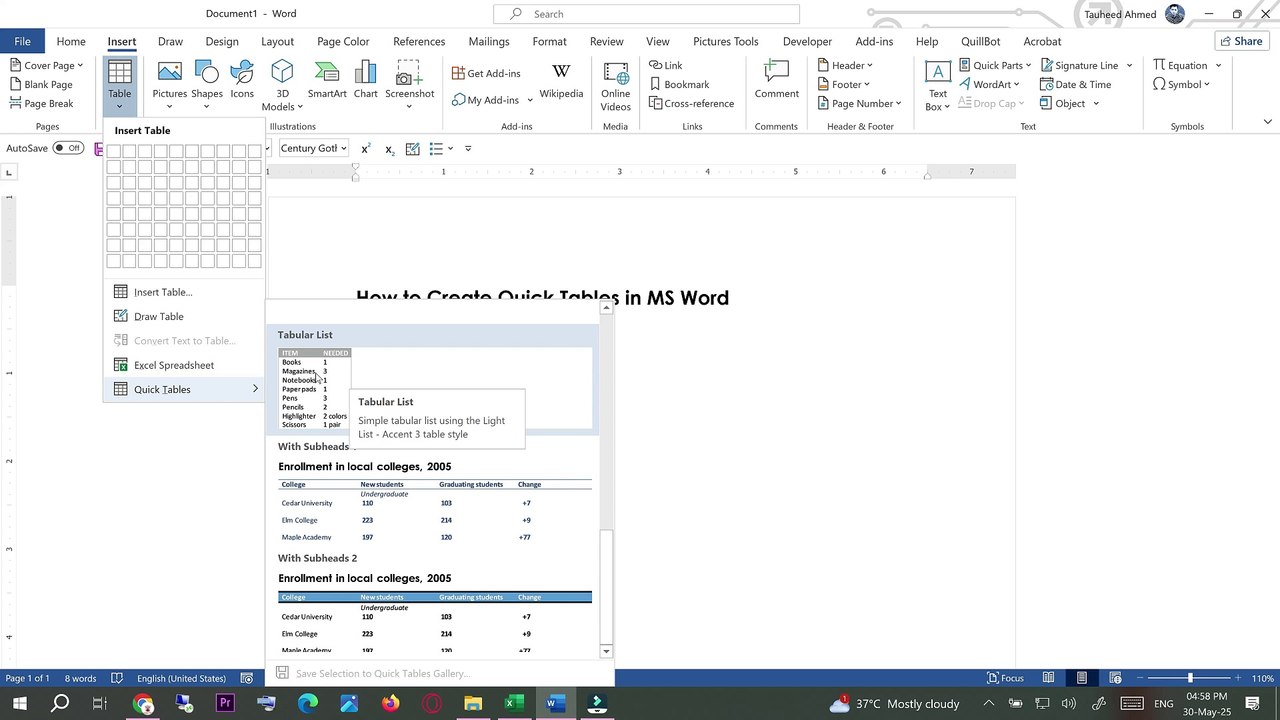Viewport: 1280px width, 720px height.
Task: Open the Windows Start menu
Action: pyautogui.click(x=19, y=704)
